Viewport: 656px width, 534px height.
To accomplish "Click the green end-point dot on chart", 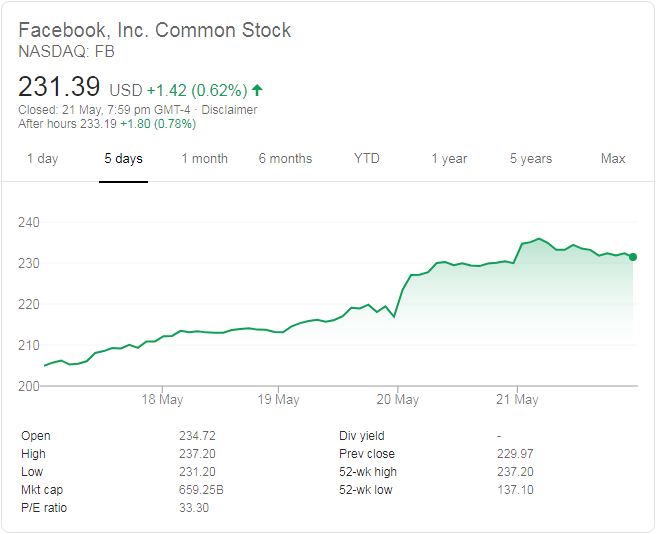I will click(x=633, y=257).
